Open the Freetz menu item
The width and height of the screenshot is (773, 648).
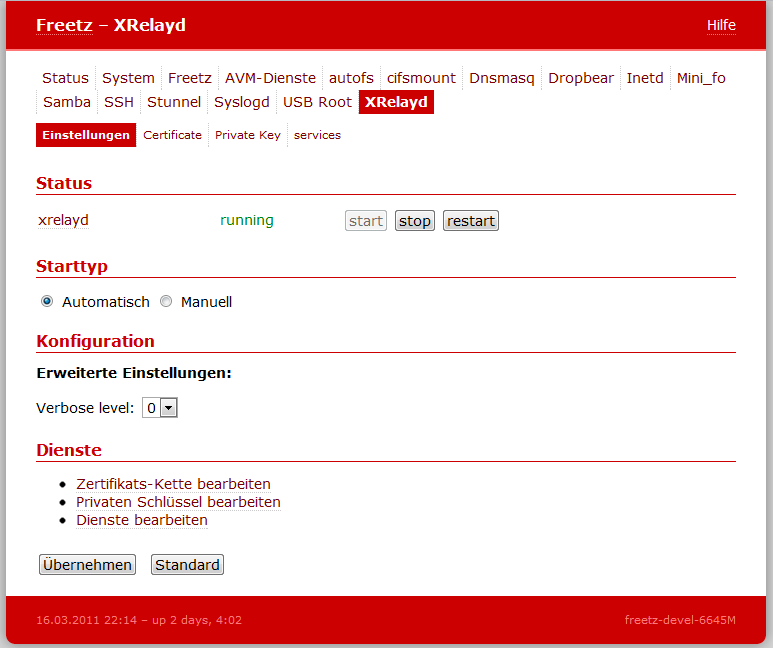coord(189,78)
